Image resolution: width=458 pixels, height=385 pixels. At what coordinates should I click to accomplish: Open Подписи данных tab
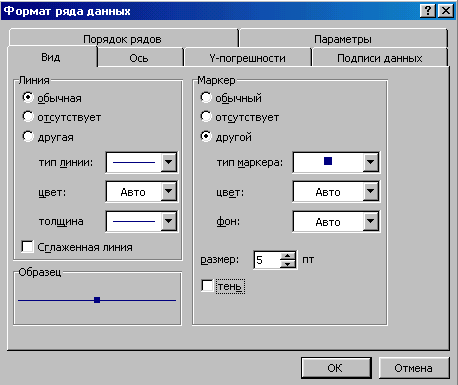(x=379, y=58)
